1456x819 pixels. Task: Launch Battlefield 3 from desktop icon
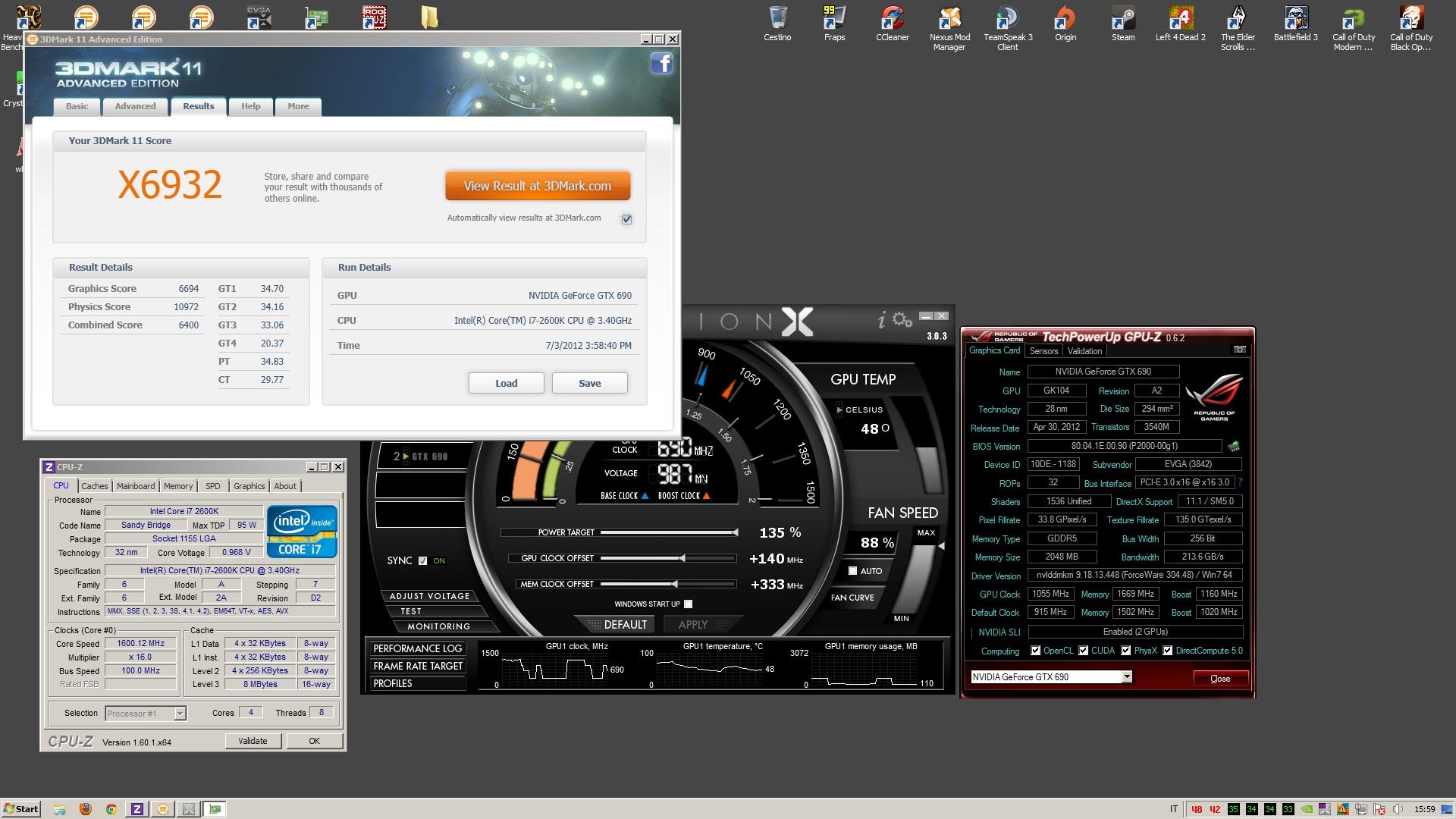tap(1296, 23)
